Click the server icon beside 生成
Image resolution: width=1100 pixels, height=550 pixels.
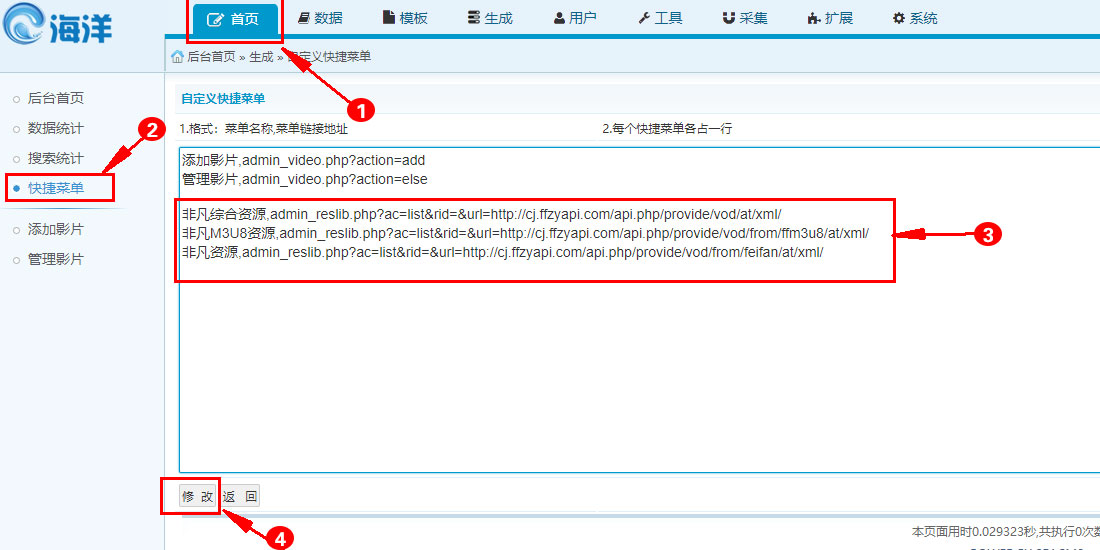[474, 18]
